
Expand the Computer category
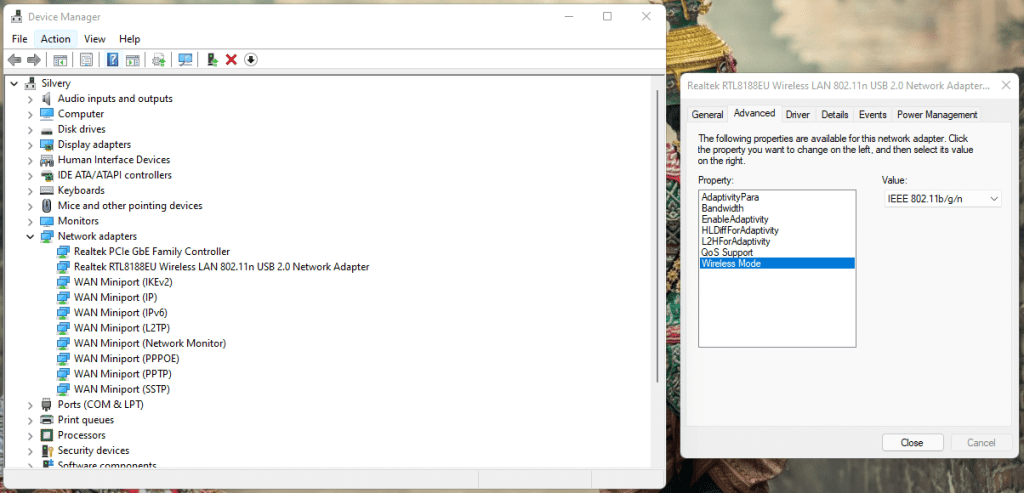point(30,114)
